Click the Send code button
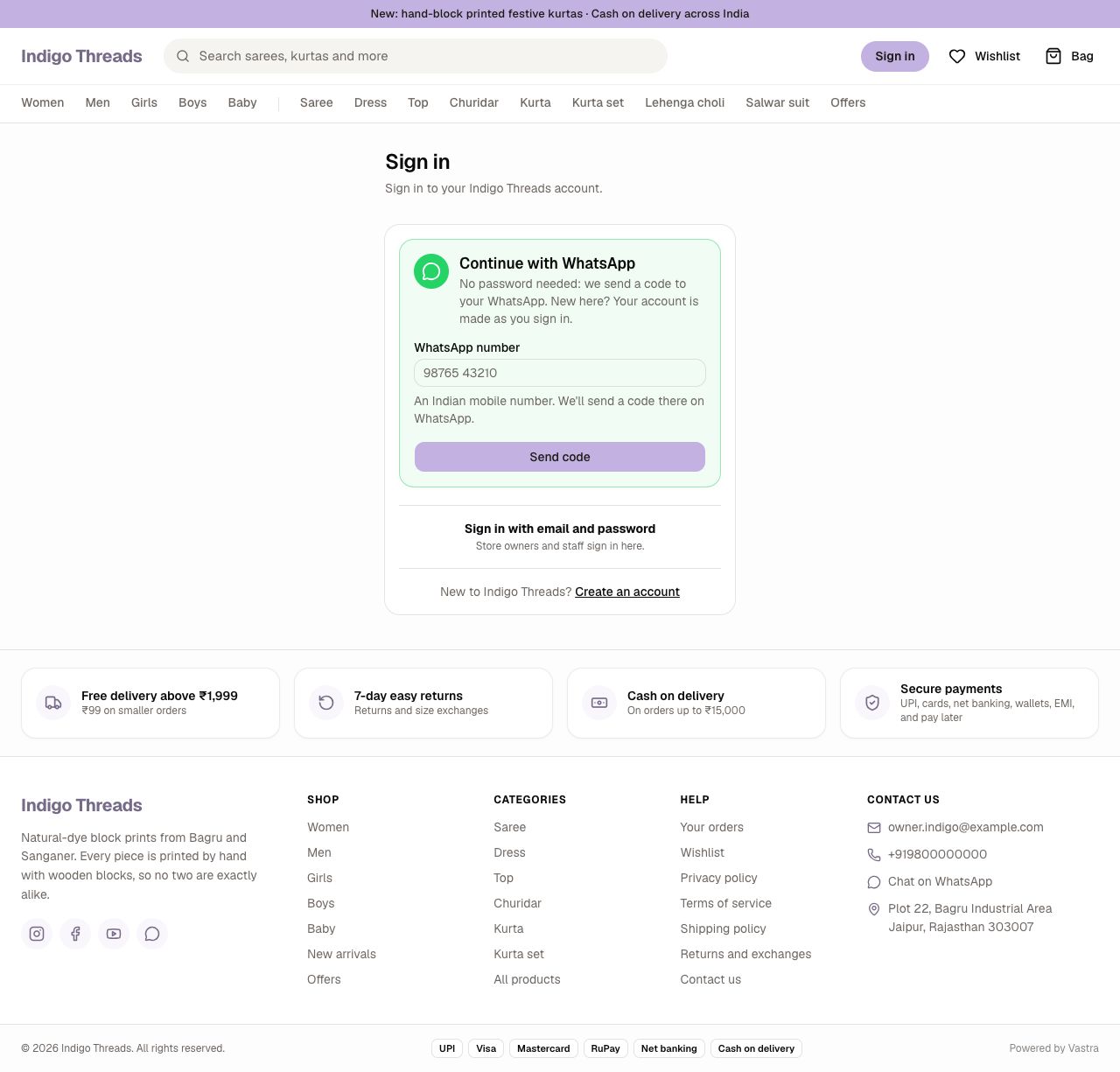The width and height of the screenshot is (1120, 1072). click(560, 457)
